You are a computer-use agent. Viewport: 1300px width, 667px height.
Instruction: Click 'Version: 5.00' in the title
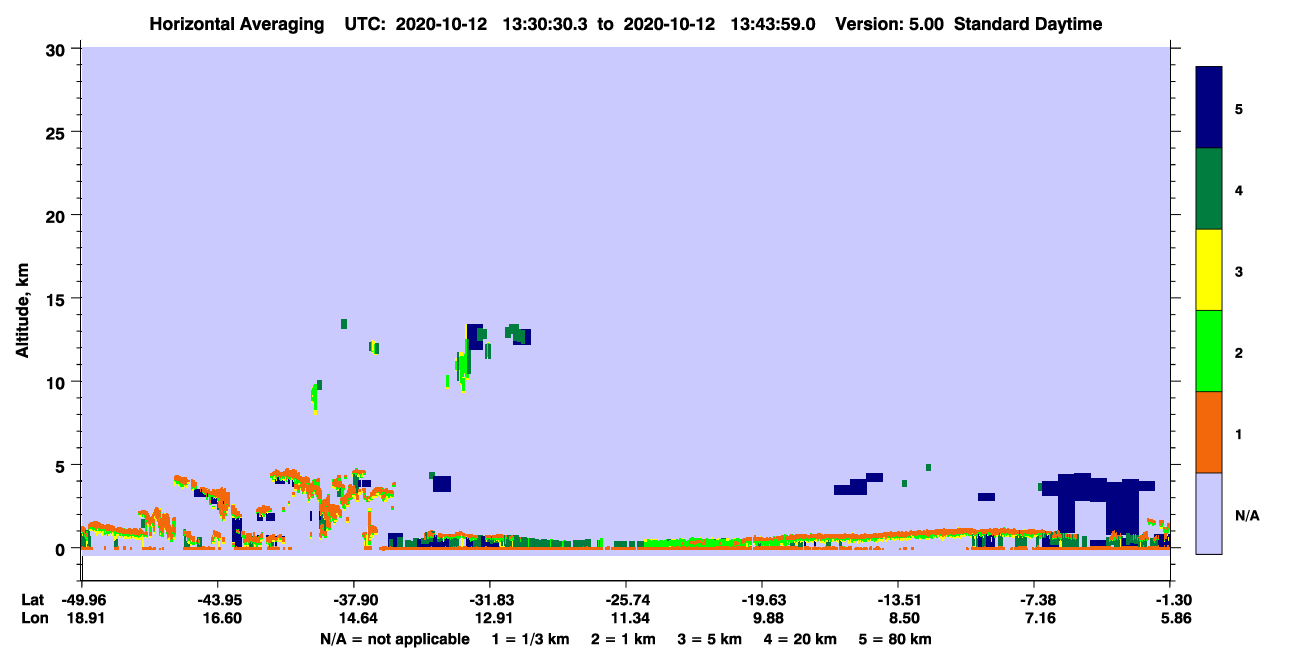pyautogui.click(x=891, y=24)
